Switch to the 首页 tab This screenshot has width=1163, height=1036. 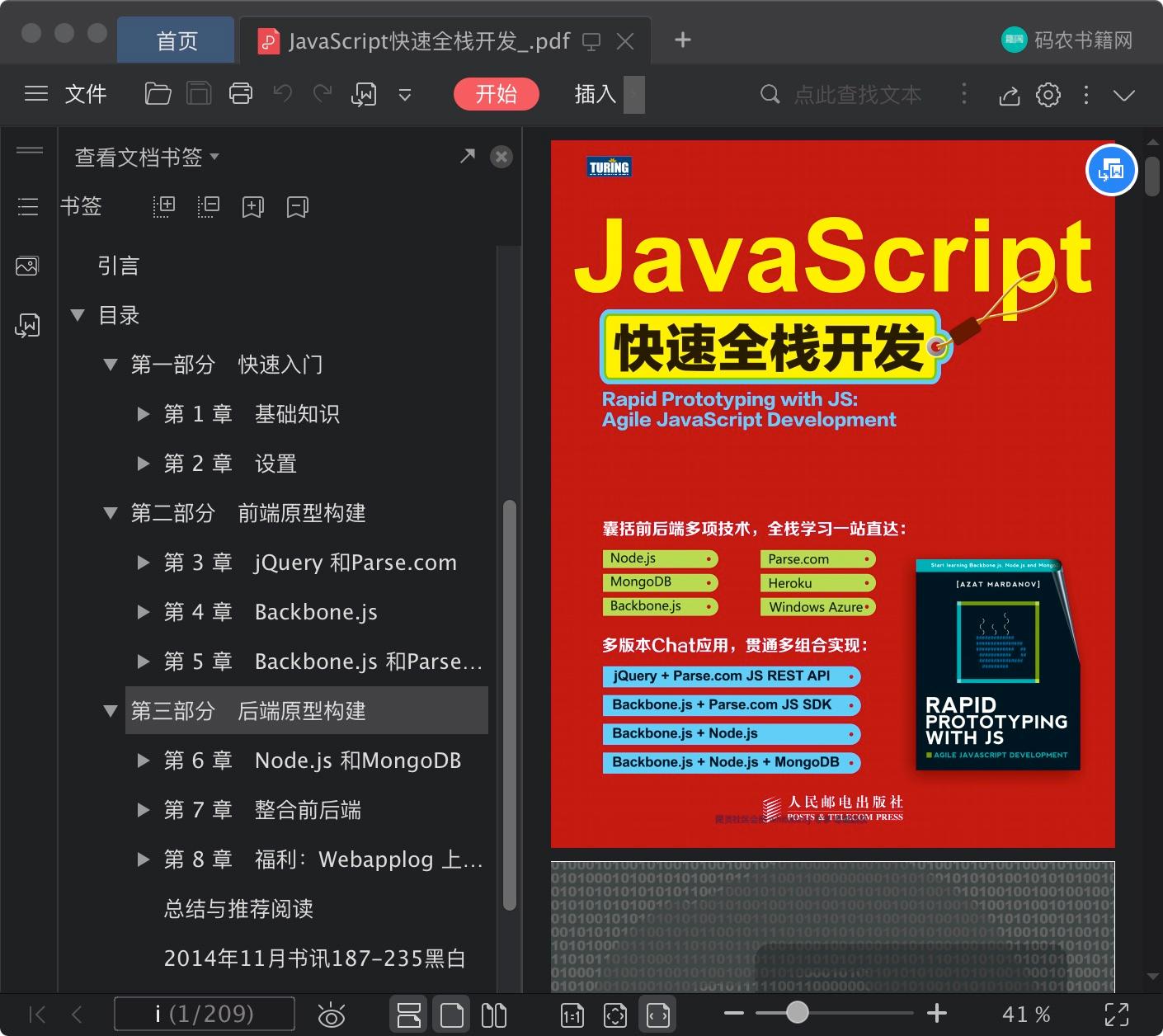point(175,40)
